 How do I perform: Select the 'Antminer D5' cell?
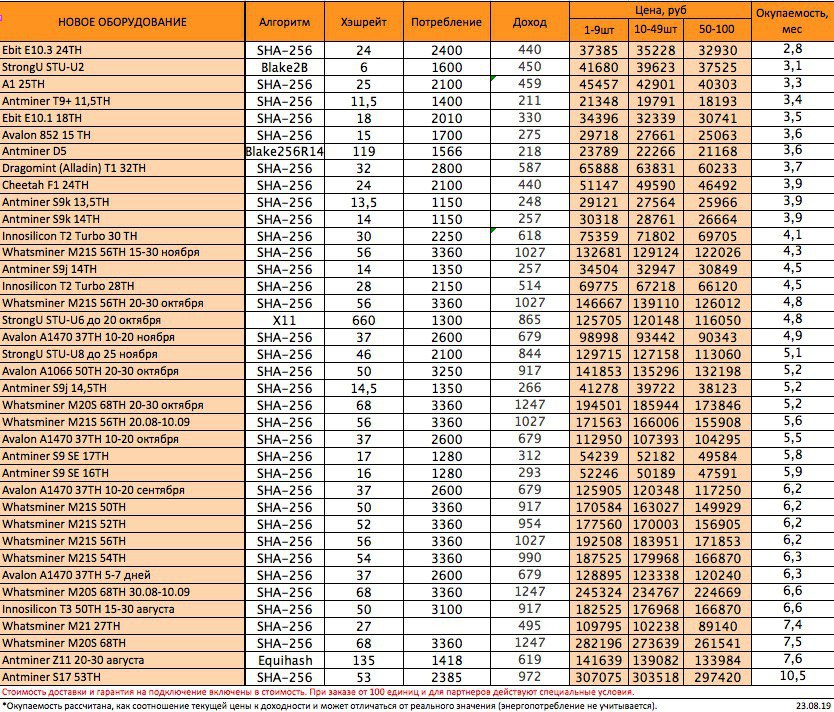[x=122, y=151]
